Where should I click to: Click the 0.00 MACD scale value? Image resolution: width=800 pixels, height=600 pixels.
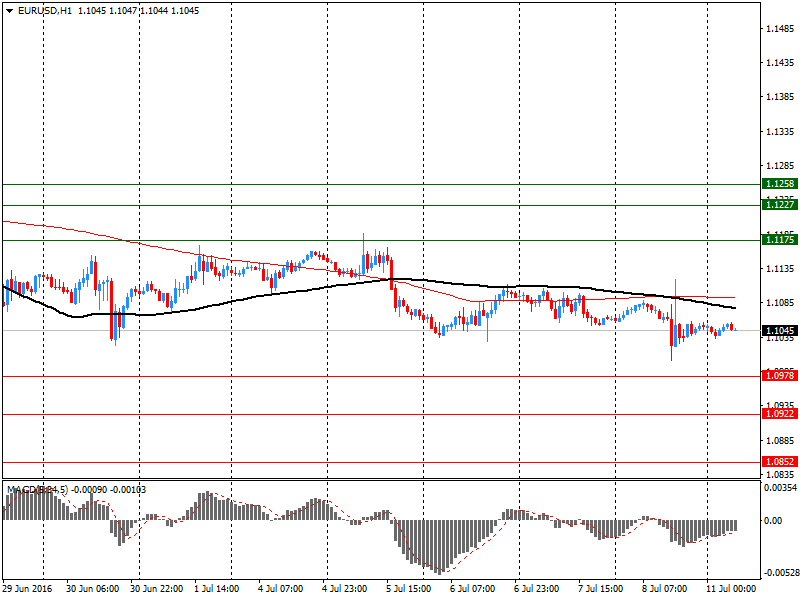[x=772, y=521]
